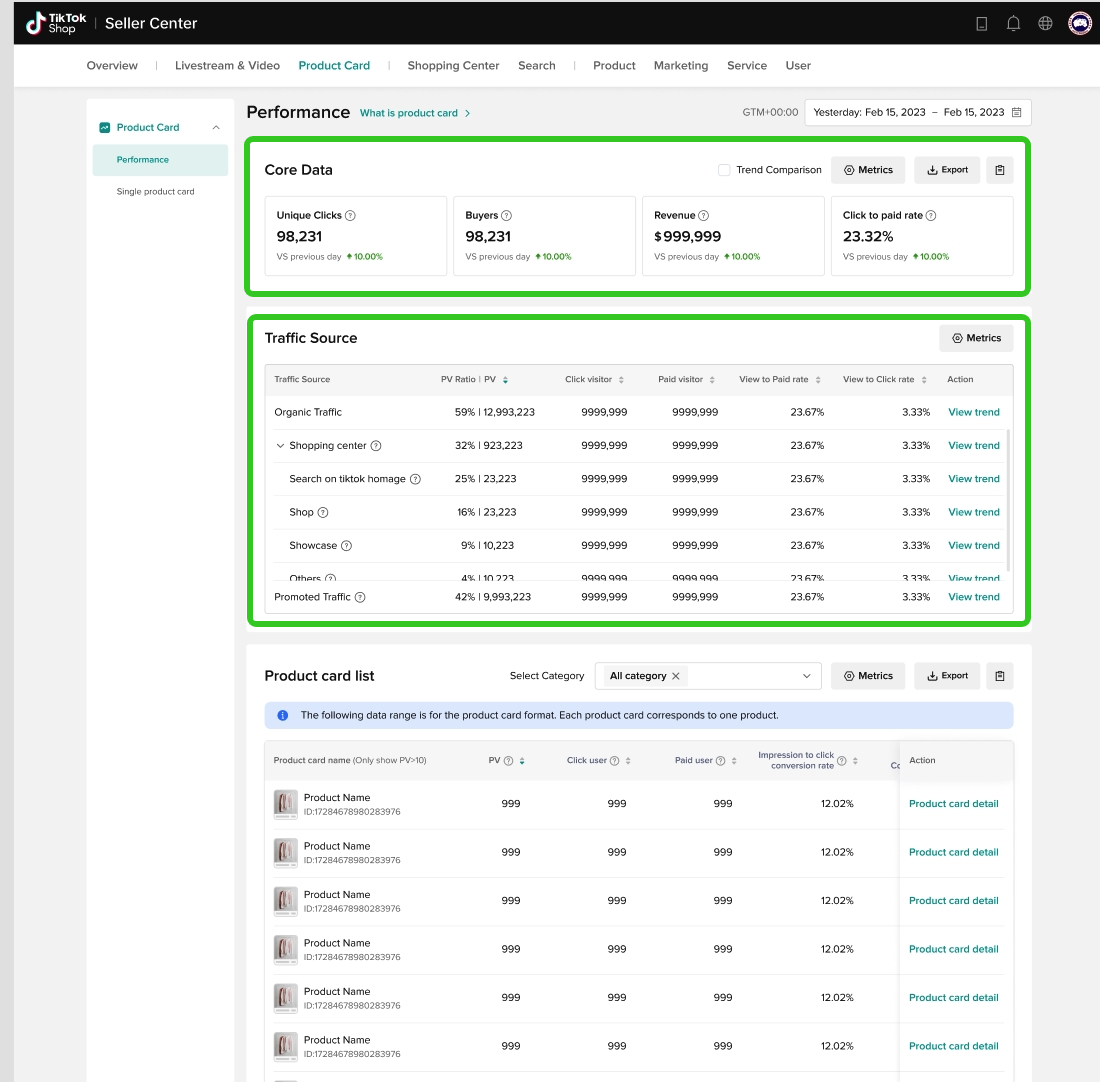Collapse the Shopping center row
Screen dimensions: 1100x1082
pyautogui.click(x=280, y=446)
